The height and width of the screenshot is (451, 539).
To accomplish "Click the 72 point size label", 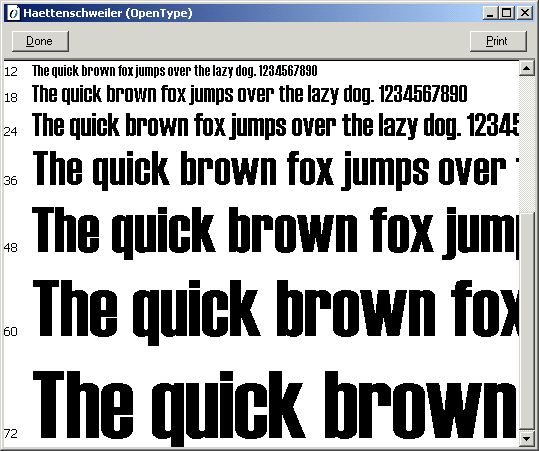I will [x=10, y=433].
